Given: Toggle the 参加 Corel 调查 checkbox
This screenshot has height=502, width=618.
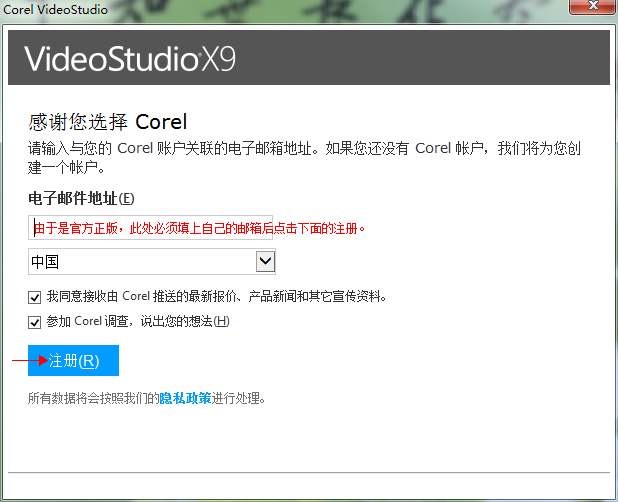Looking at the screenshot, I should tap(35, 322).
